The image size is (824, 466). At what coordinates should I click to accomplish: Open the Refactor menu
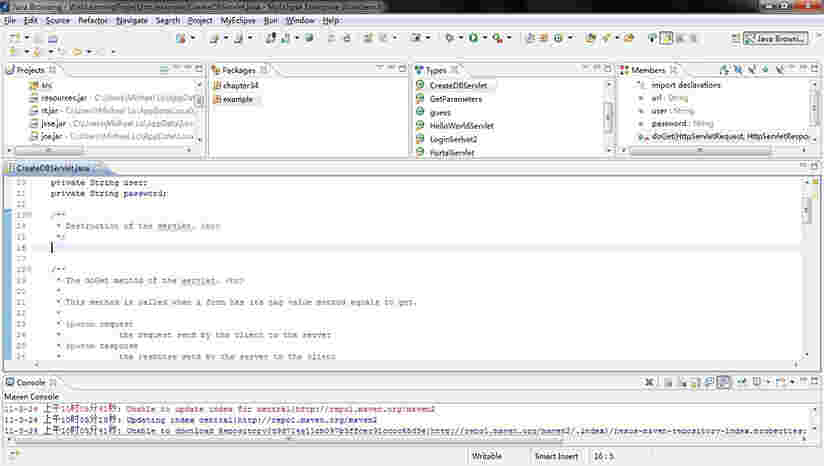point(92,20)
